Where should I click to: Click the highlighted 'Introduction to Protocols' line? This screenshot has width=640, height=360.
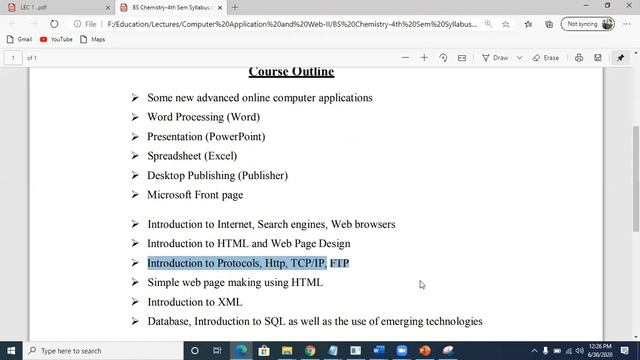pos(248,263)
